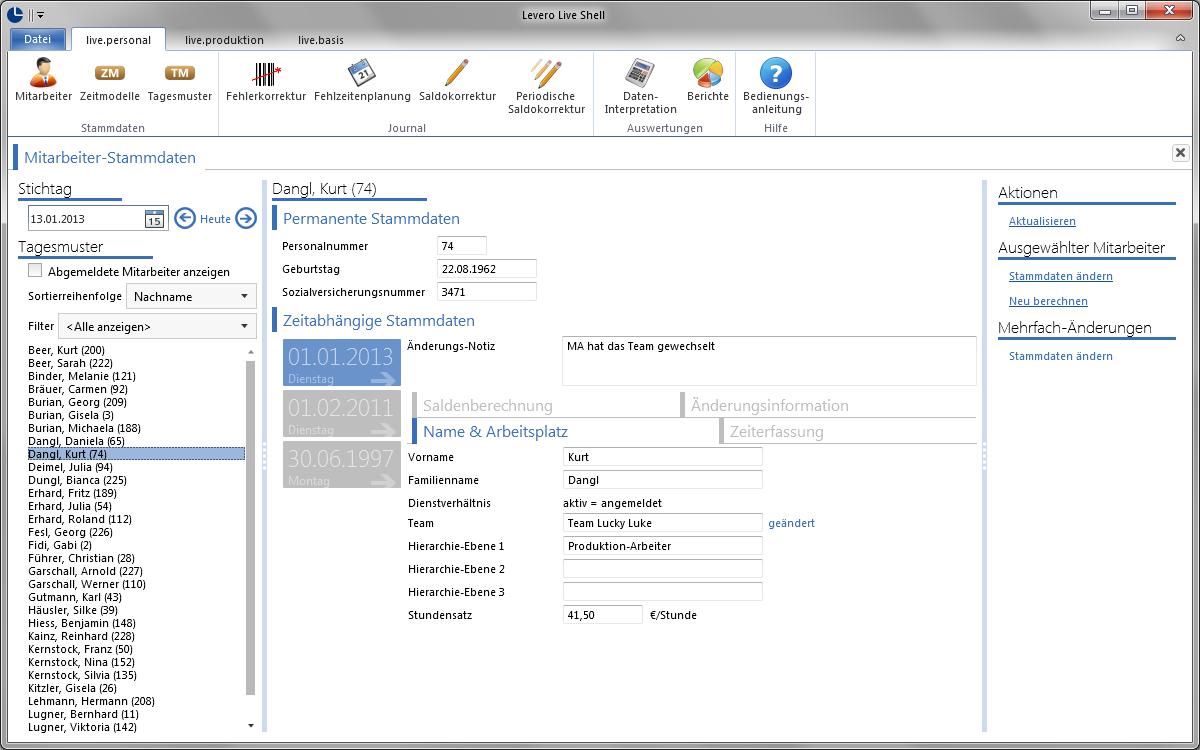The image size is (1200, 750).
Task: Expand the Filter Alle anzeigen dropdown
Action: point(158,326)
